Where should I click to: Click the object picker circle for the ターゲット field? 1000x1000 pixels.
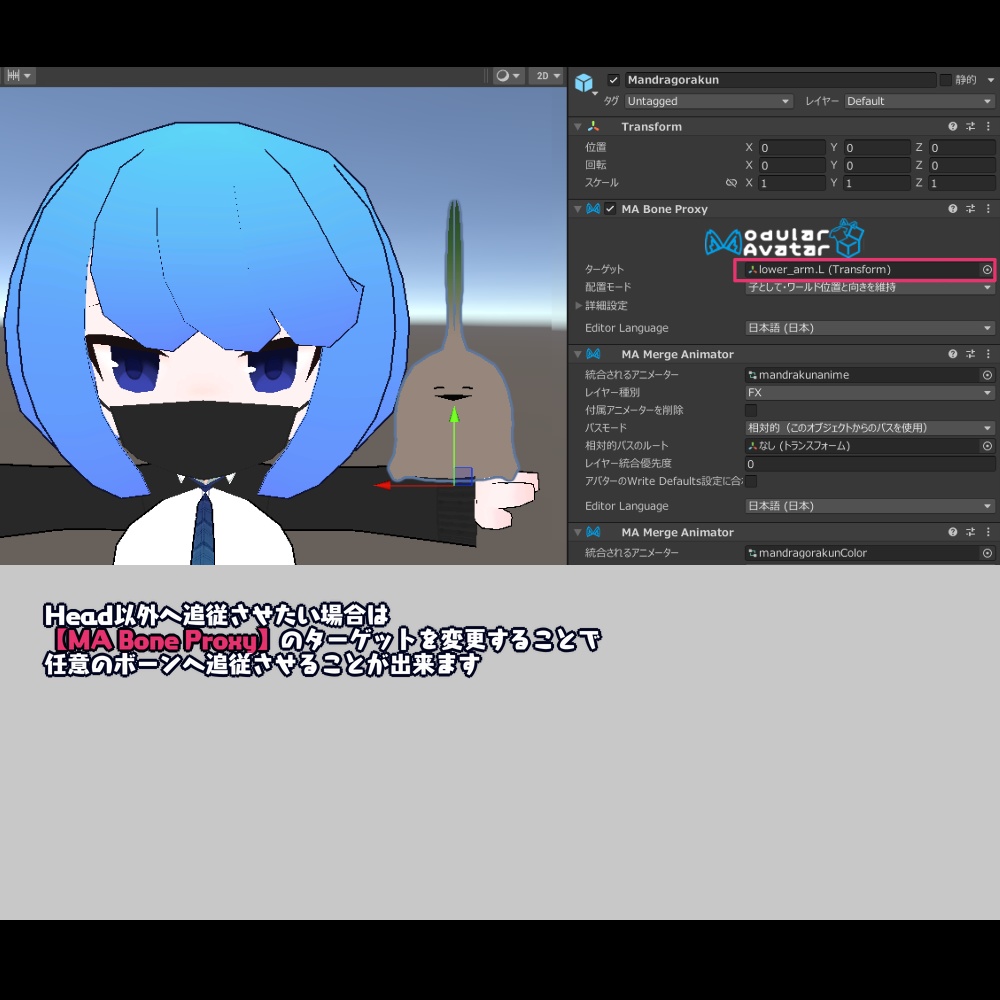[987, 269]
